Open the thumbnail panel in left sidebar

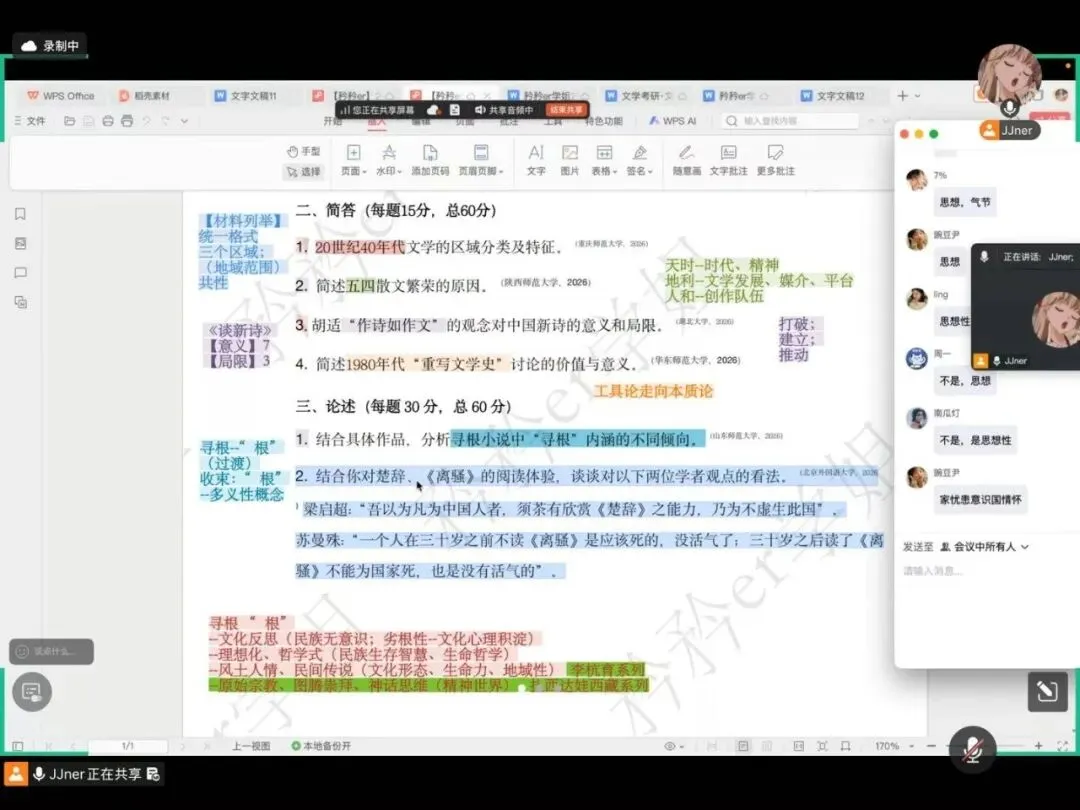21,243
